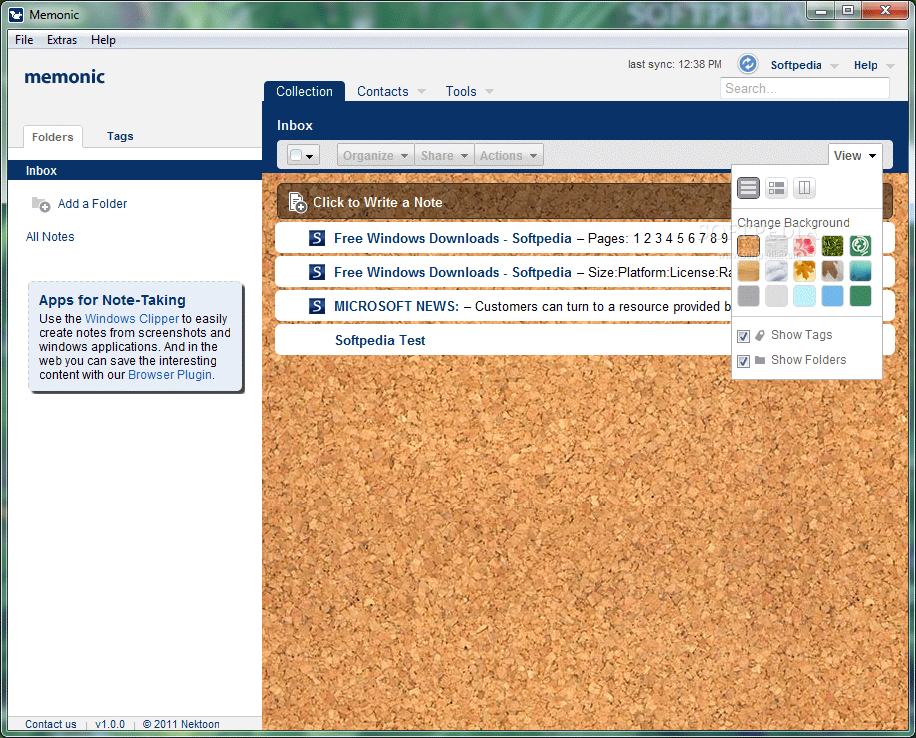Click the new note icon in Write a Note bar
Viewport: 916px width, 738px height.
point(298,203)
